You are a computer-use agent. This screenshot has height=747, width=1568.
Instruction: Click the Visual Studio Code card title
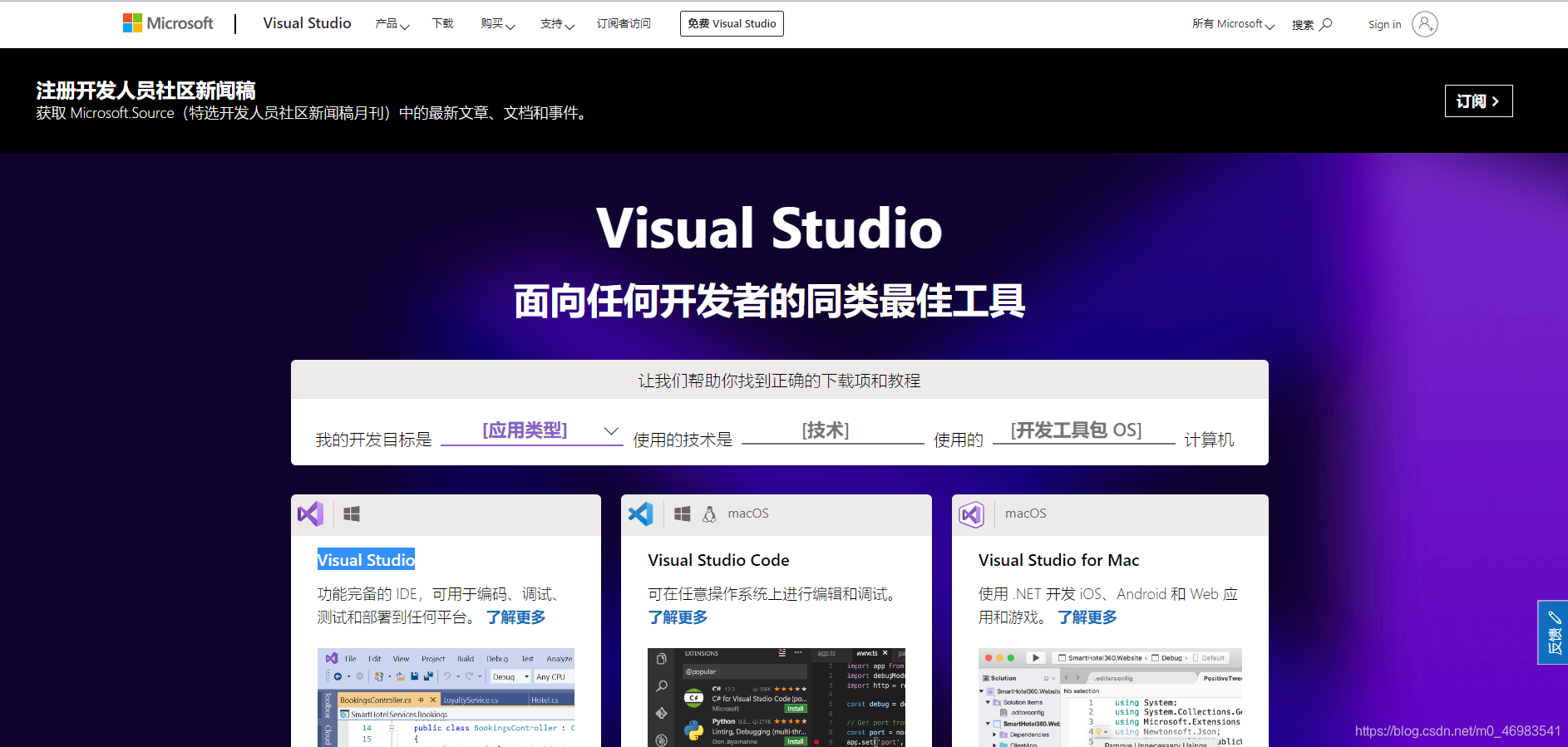click(718, 560)
